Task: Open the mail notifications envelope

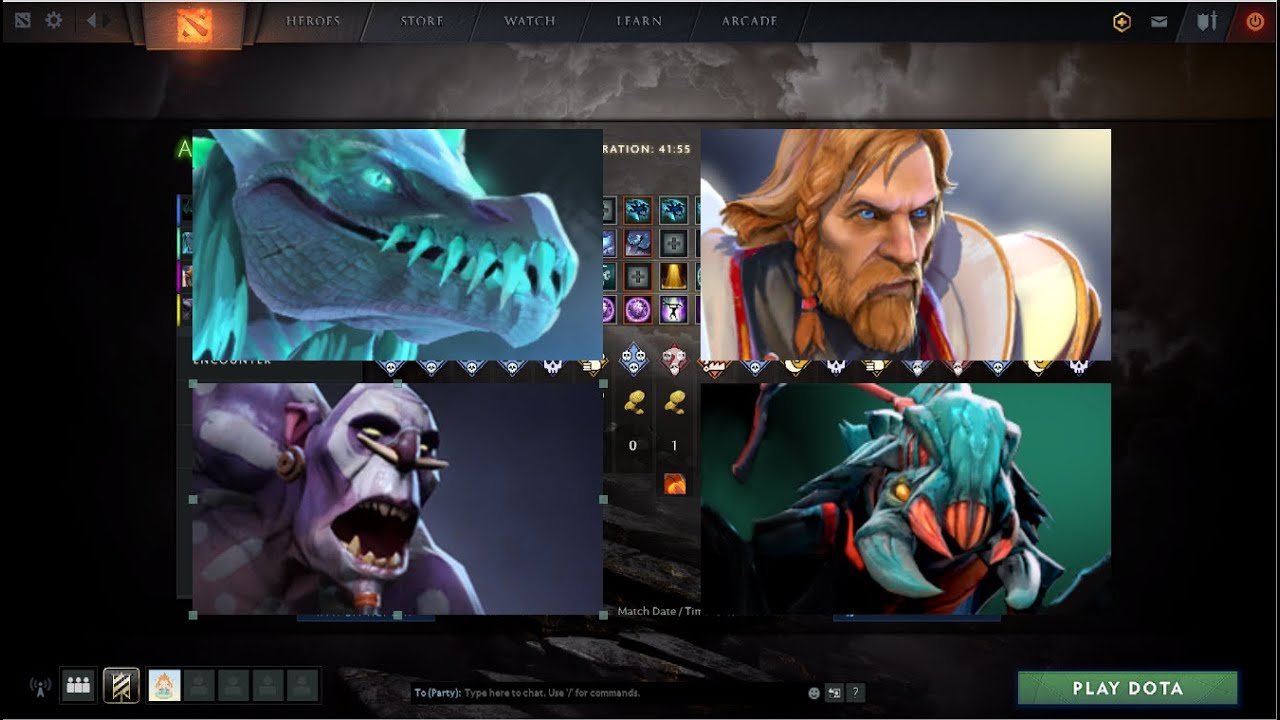Action: tap(1159, 22)
